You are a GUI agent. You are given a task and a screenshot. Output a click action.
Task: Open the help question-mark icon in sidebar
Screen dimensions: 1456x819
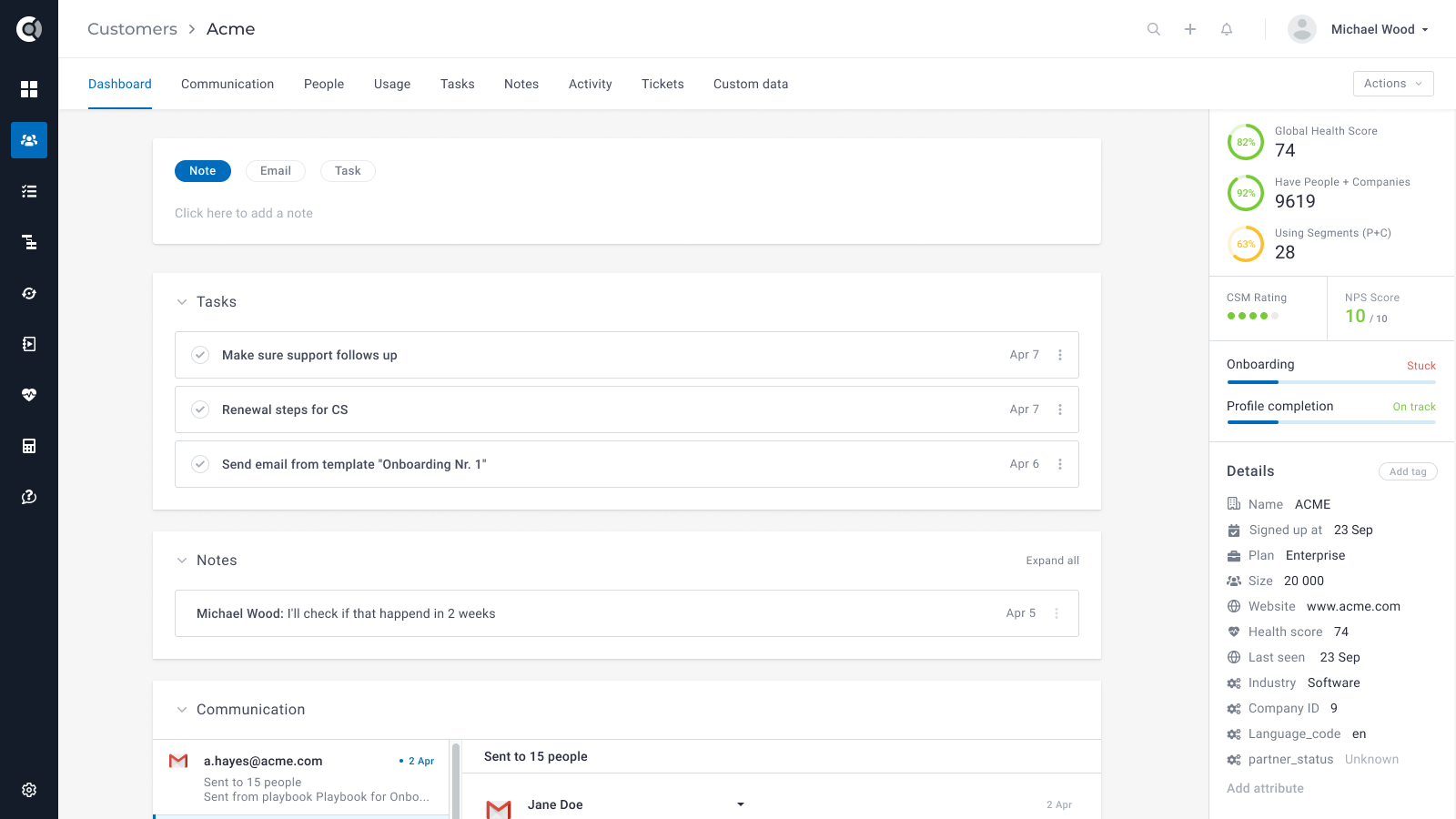(x=29, y=497)
